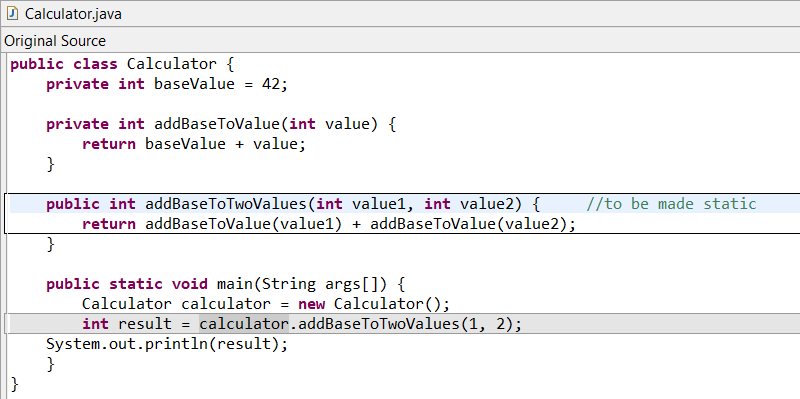The width and height of the screenshot is (800, 399).
Task: Click addBaseToValue(value2) call in return line
Action: (468, 224)
